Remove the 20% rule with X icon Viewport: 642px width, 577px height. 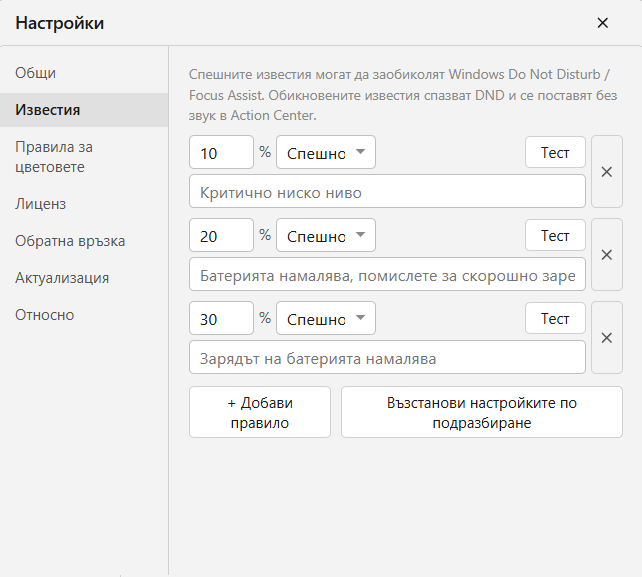click(607, 255)
